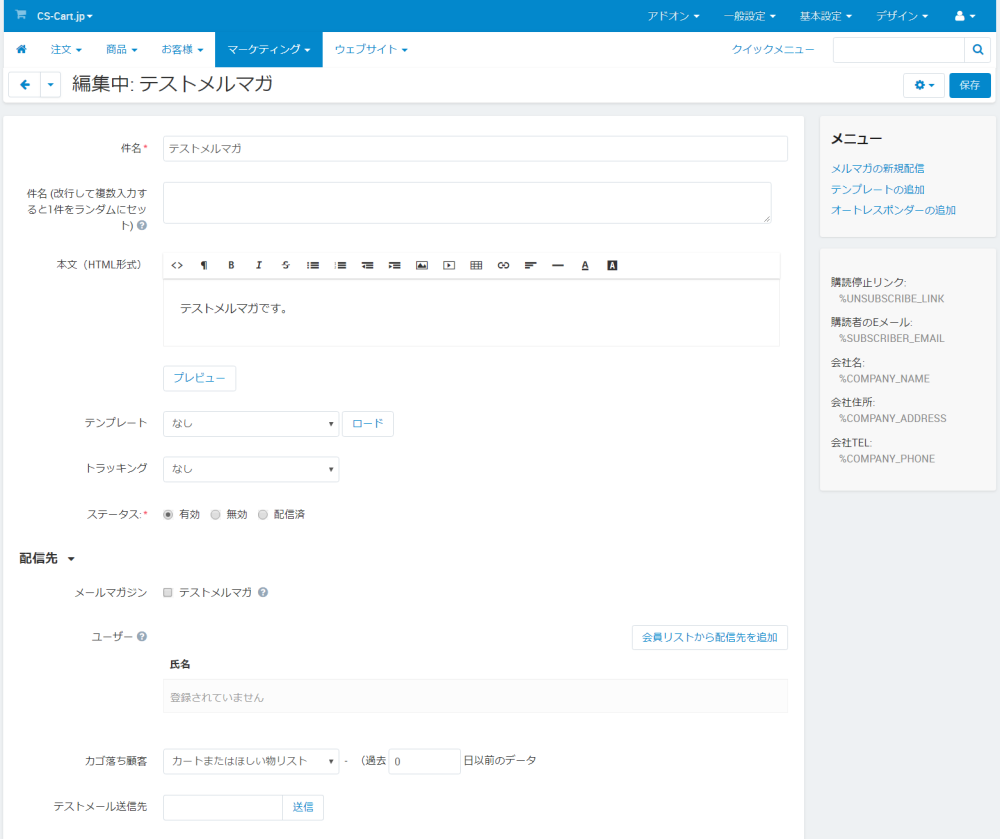The image size is (1000, 839).
Task: Open the 基本設定 menu
Action: point(826,16)
